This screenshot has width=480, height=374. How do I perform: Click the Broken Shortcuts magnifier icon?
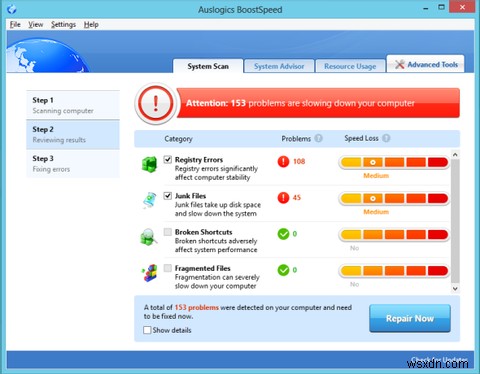(149, 237)
